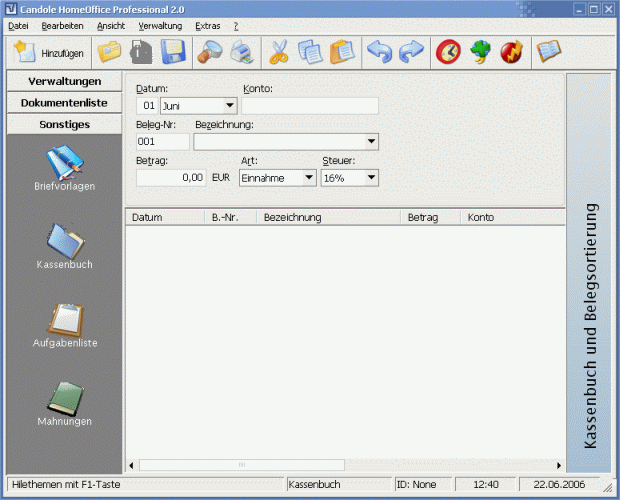Open the Art dropdown showing Einnahme

(309, 178)
